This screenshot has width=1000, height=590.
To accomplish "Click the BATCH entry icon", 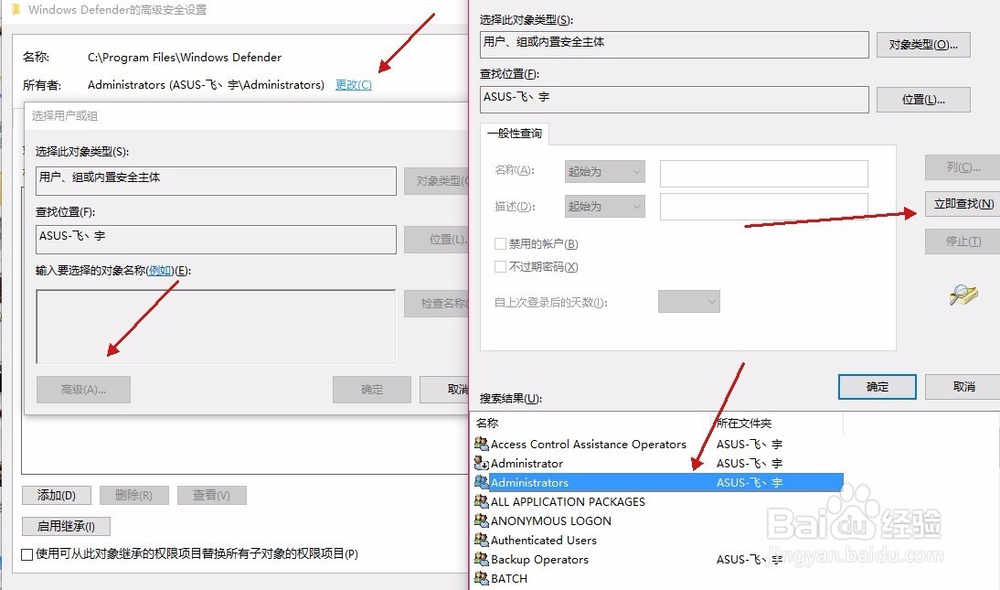I will point(481,578).
